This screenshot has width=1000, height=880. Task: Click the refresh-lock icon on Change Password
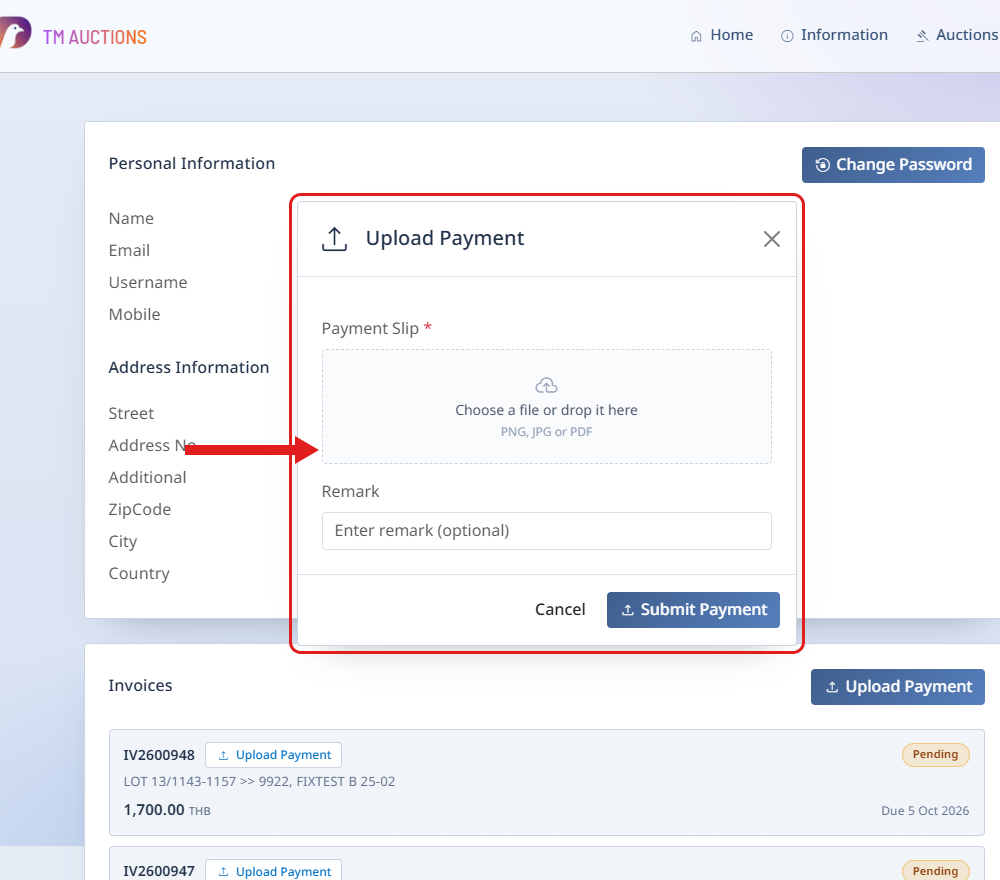pyautogui.click(x=823, y=165)
